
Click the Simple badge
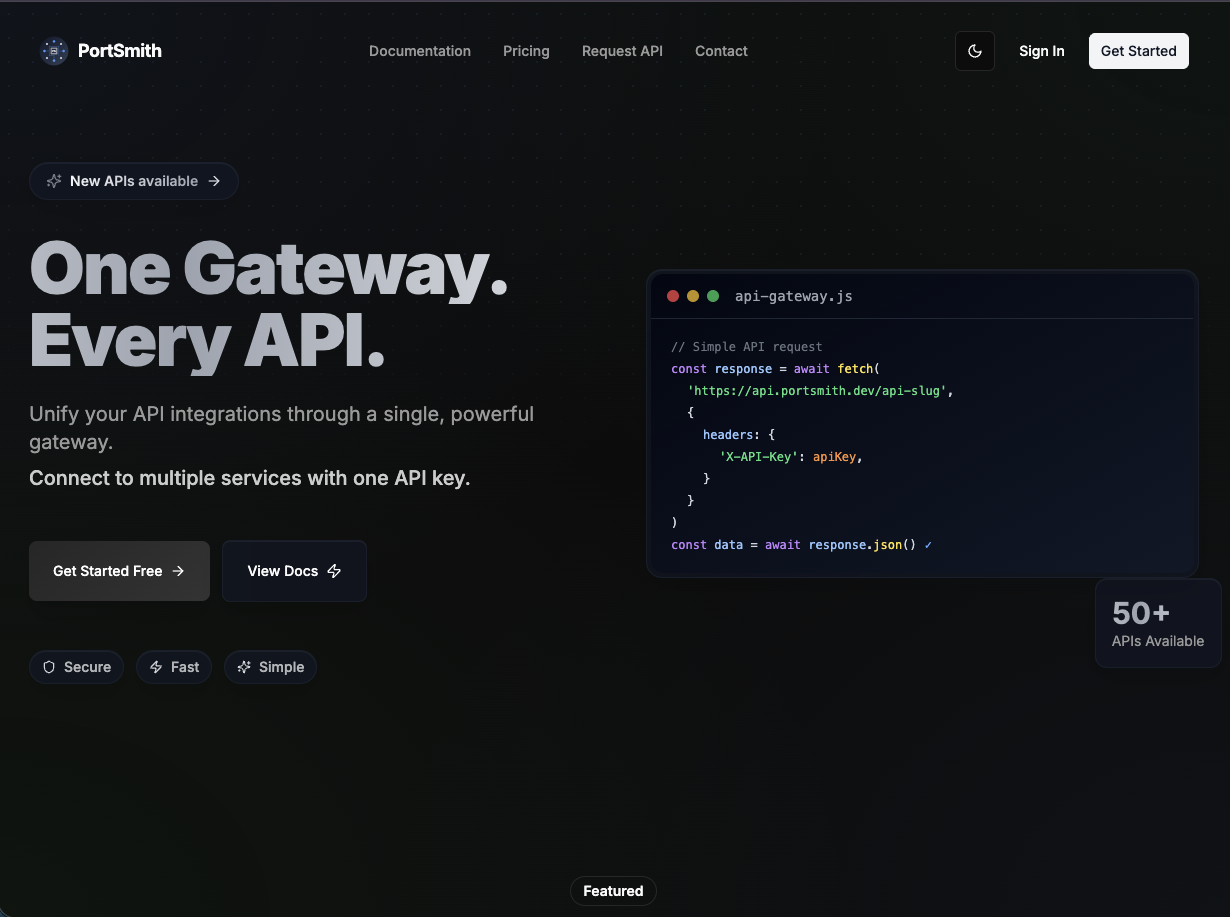[x=270, y=667]
